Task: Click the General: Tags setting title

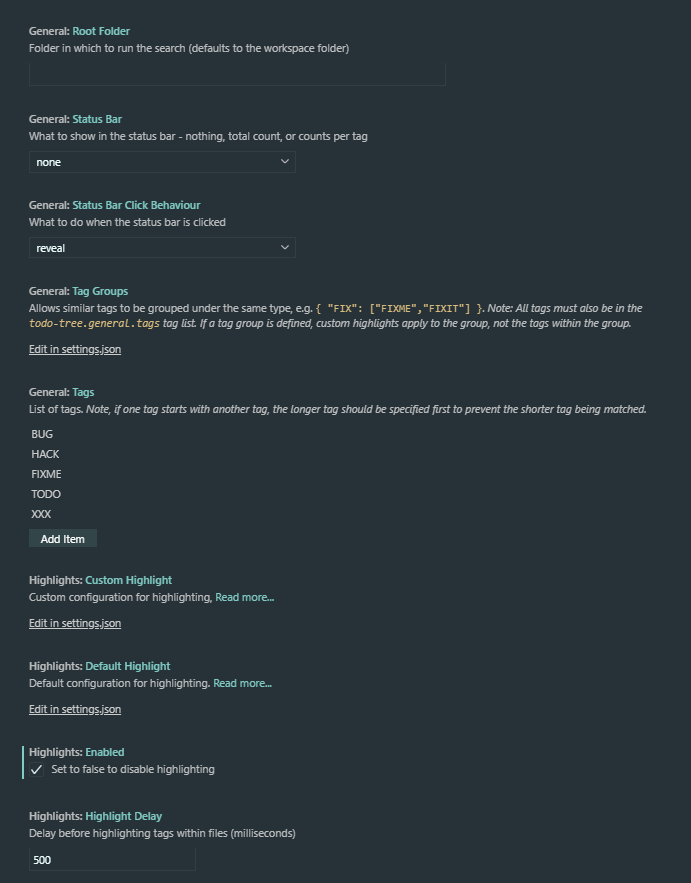Action: [61, 392]
